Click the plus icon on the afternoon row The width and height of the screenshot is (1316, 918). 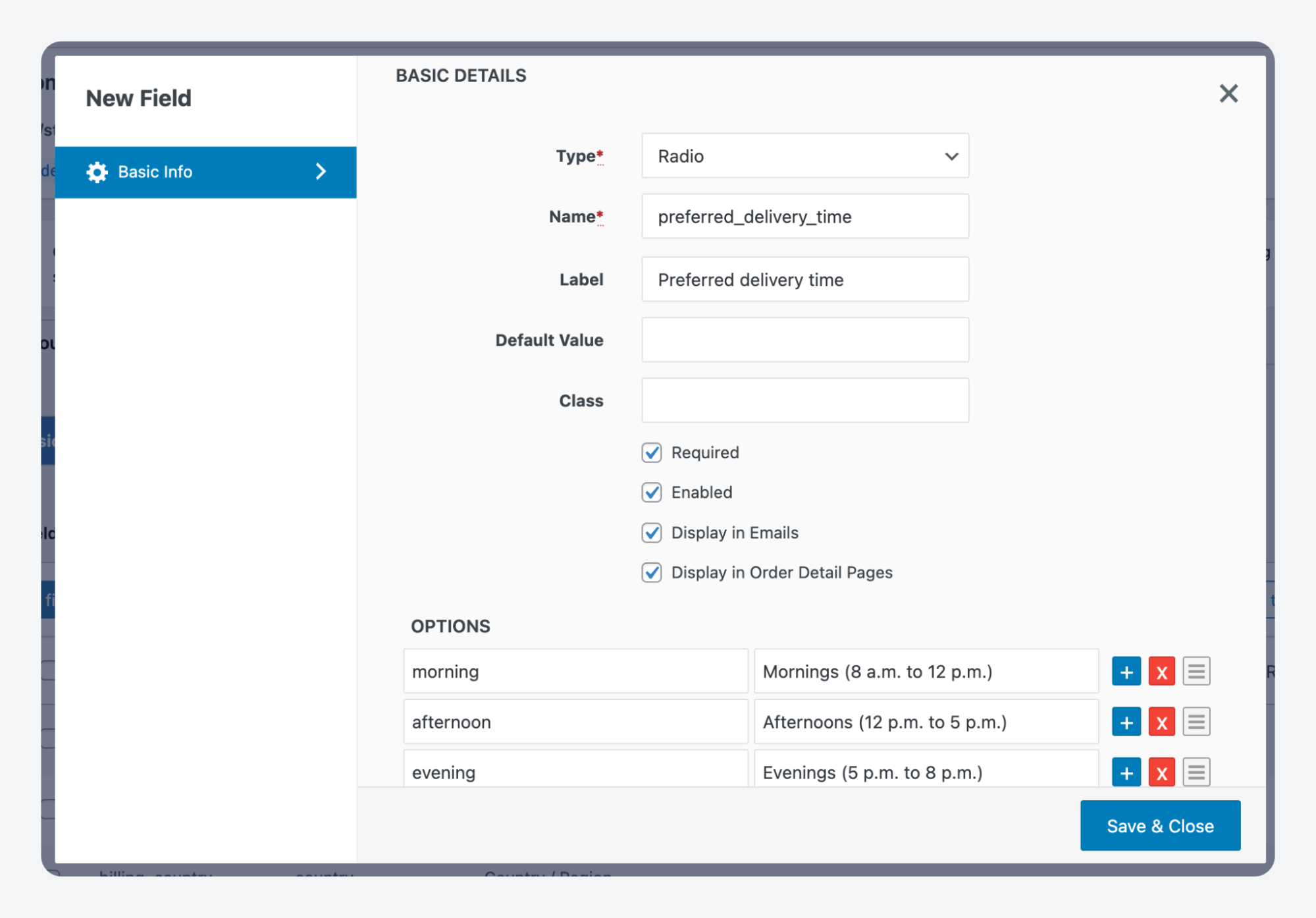point(1126,722)
